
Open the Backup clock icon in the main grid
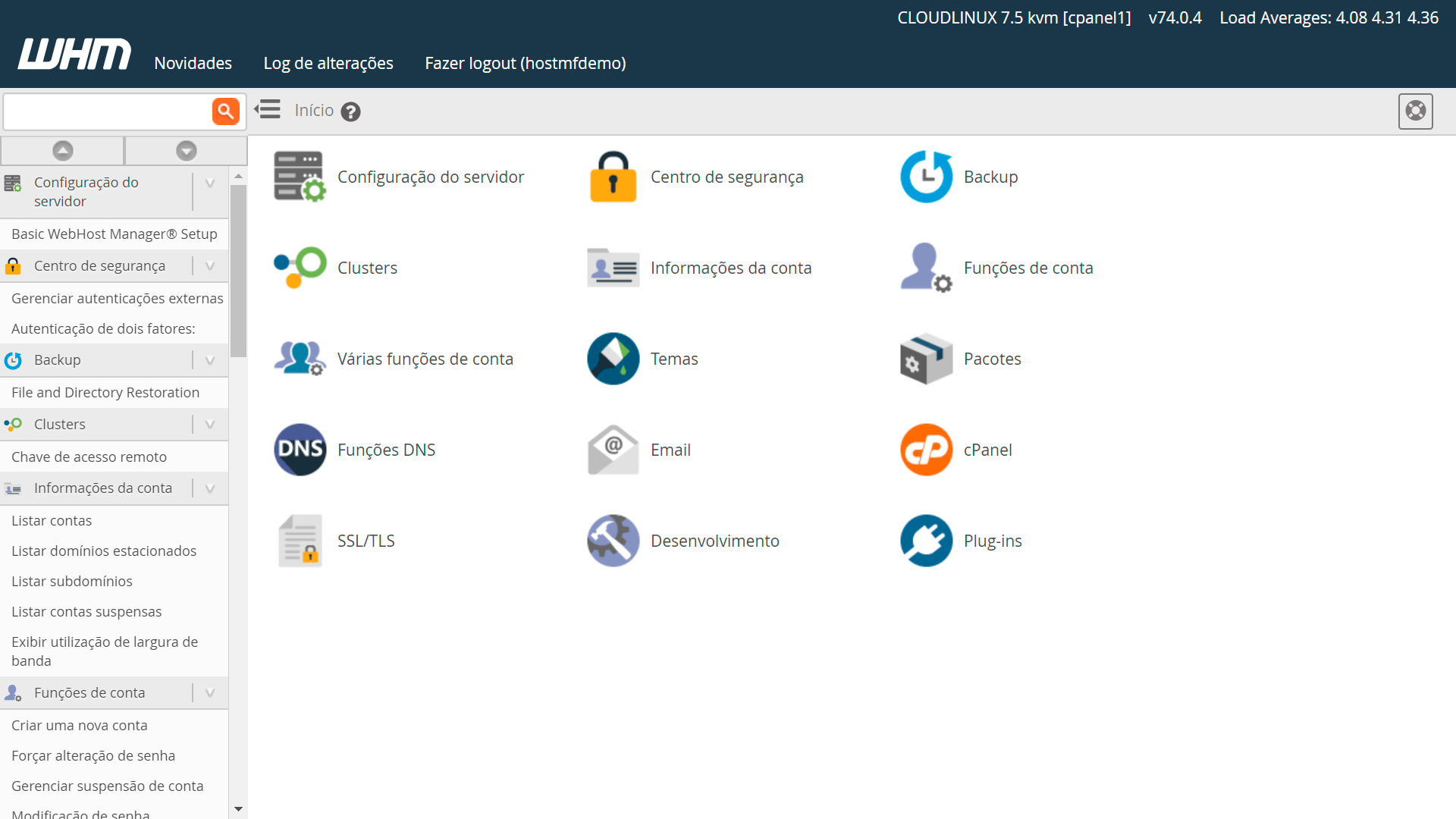pos(926,177)
